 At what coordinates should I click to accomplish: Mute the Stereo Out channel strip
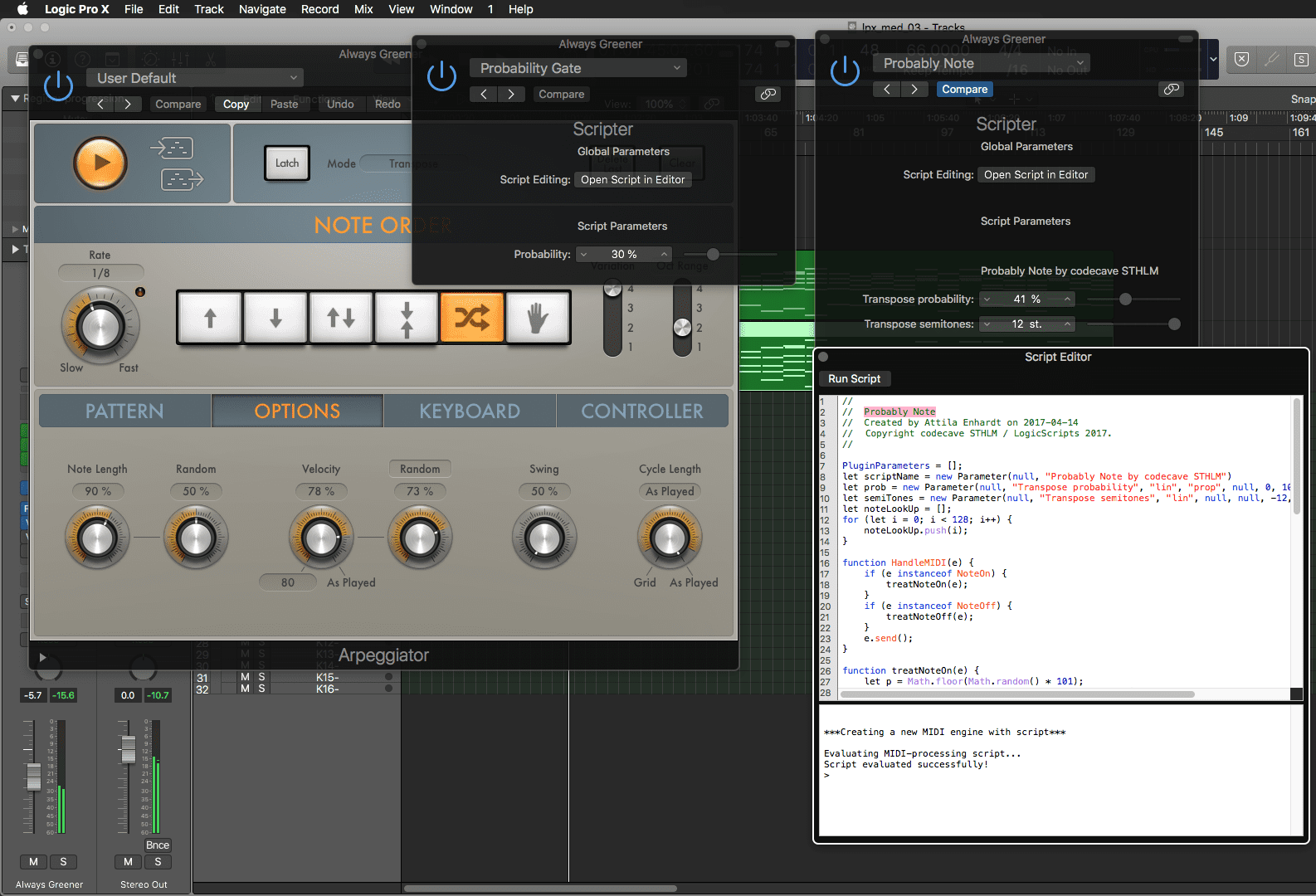[128, 862]
